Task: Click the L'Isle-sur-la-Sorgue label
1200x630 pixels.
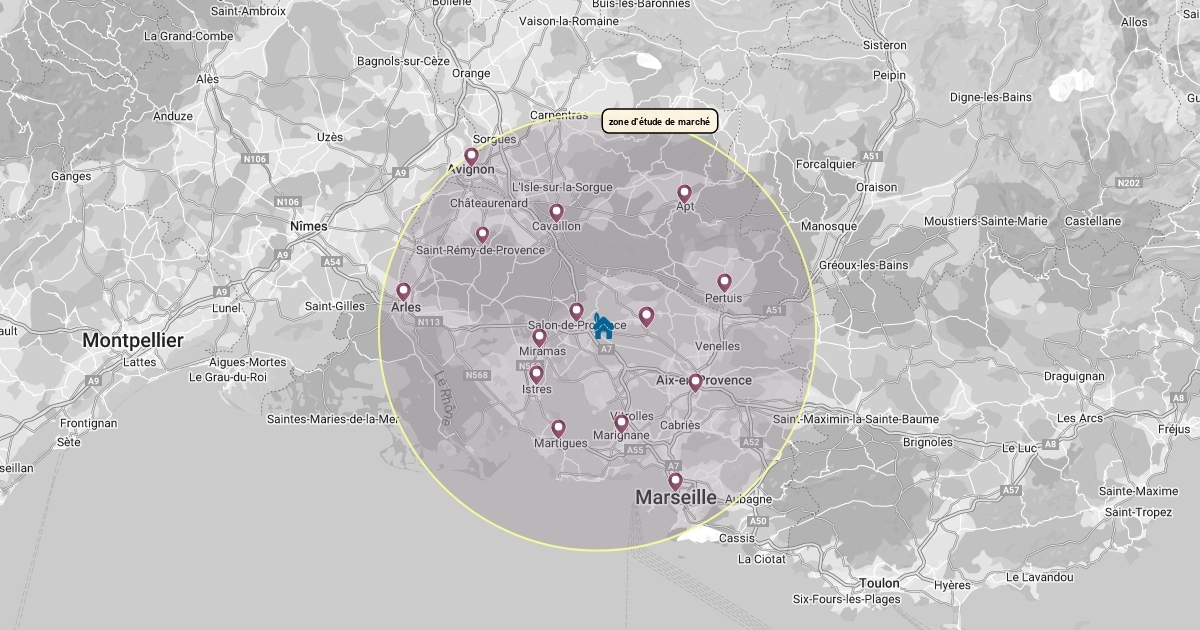Action: 561,187
